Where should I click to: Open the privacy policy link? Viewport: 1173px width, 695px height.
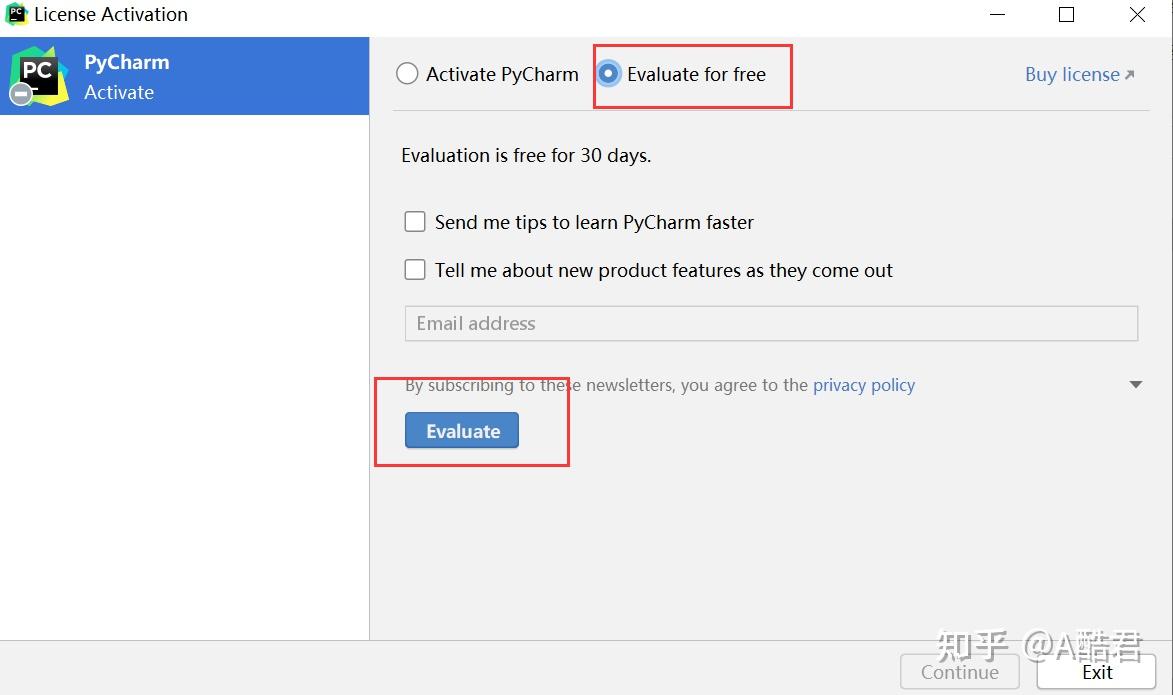point(863,384)
